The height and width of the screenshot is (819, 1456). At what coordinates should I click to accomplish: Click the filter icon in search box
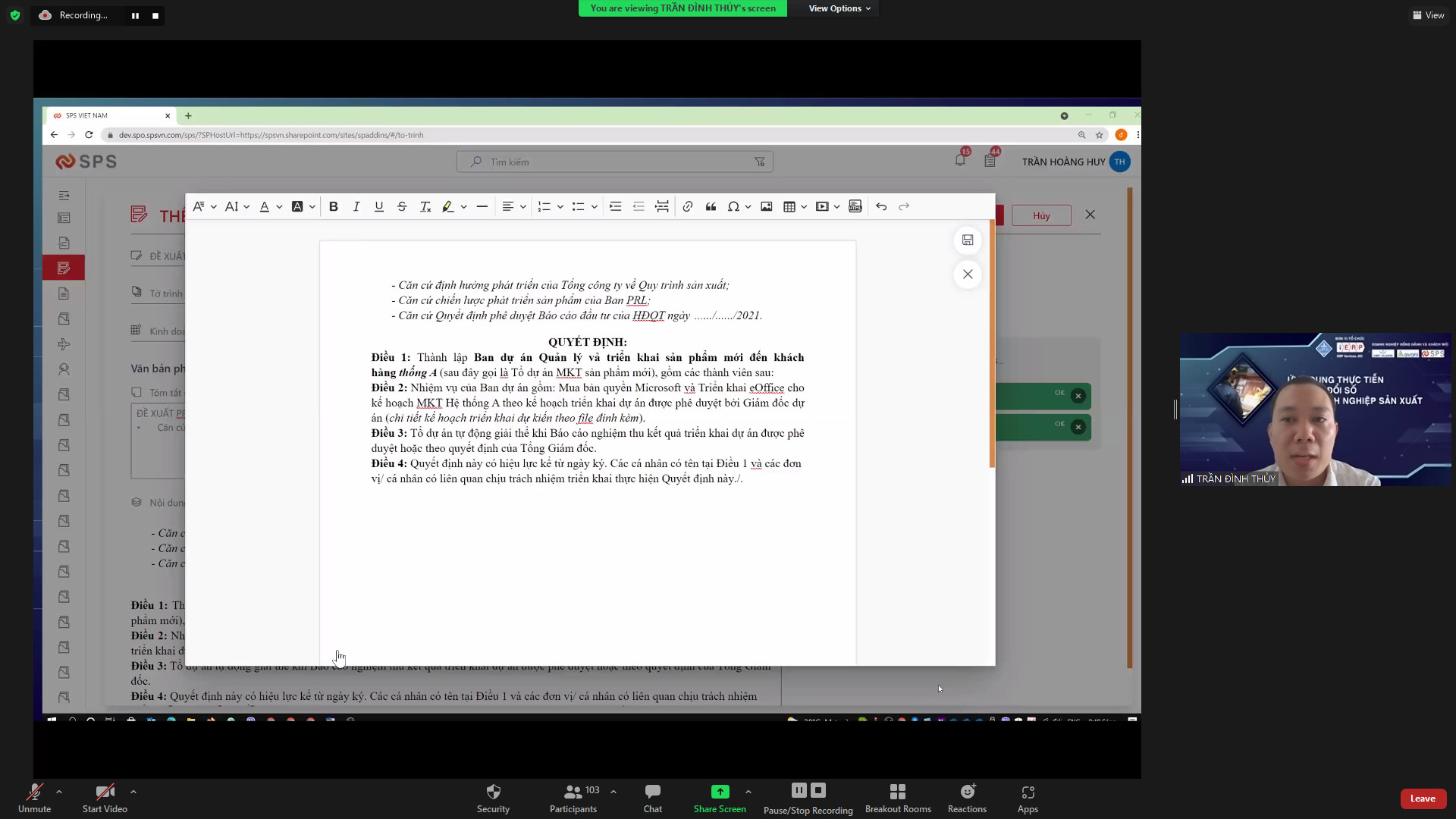760,162
